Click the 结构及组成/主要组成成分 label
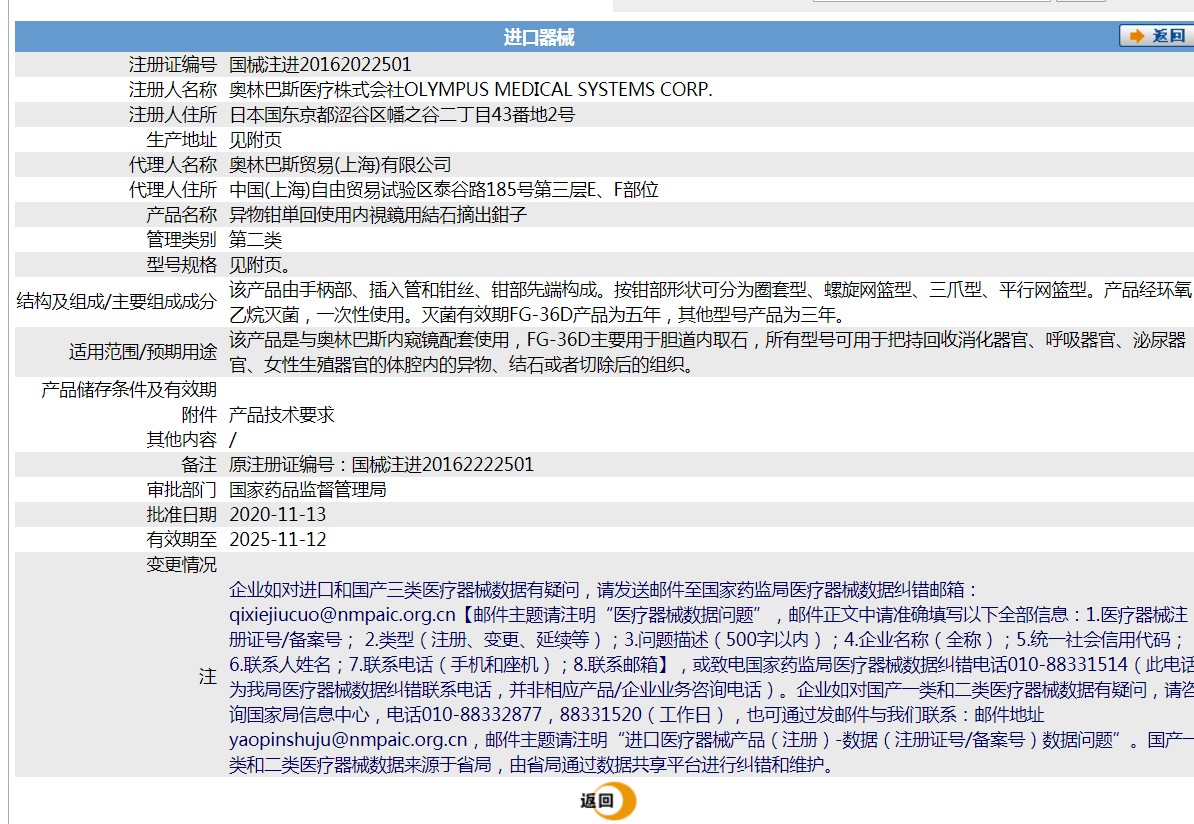The height and width of the screenshot is (824, 1194). pyautogui.click(x=117, y=302)
